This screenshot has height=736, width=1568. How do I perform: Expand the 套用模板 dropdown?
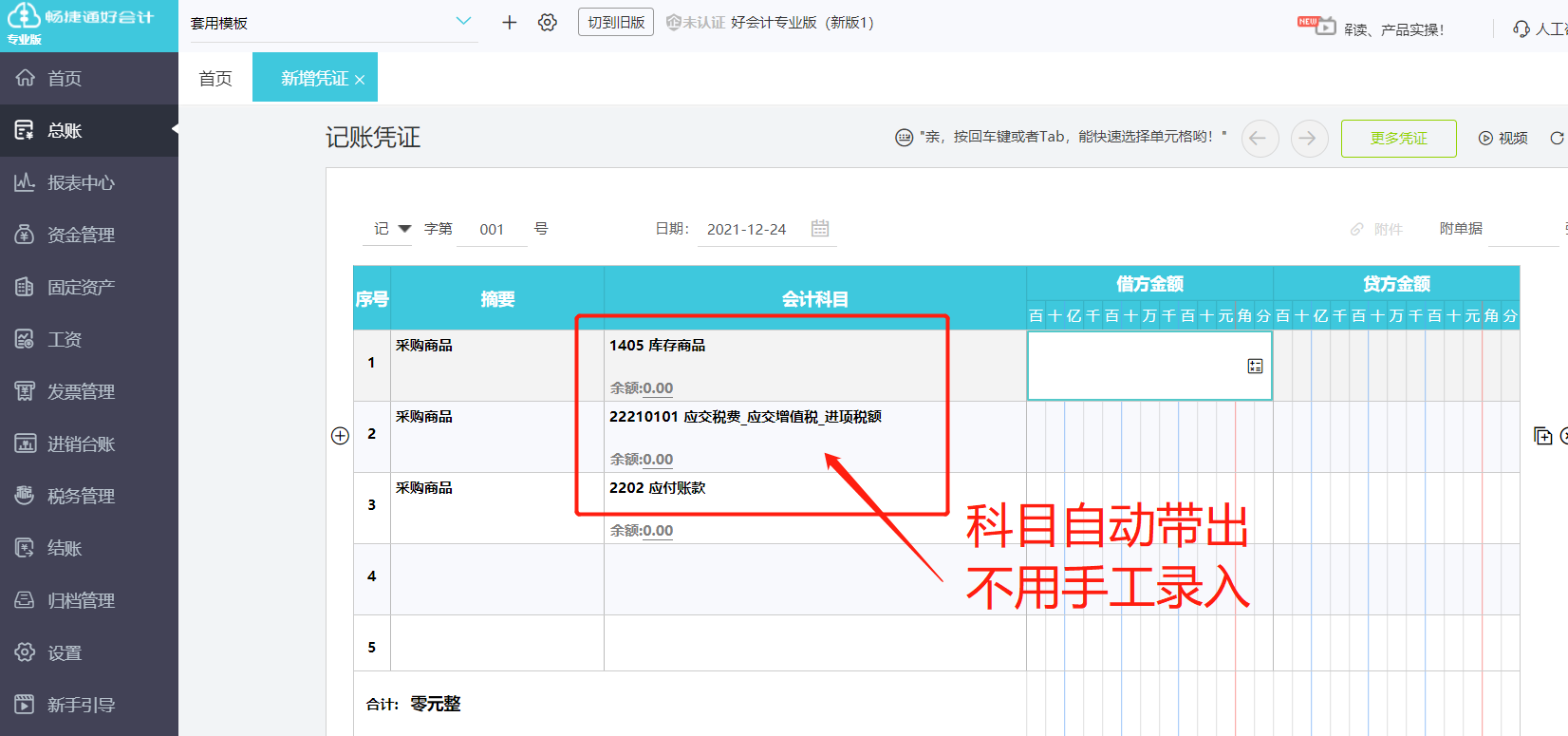point(462,22)
